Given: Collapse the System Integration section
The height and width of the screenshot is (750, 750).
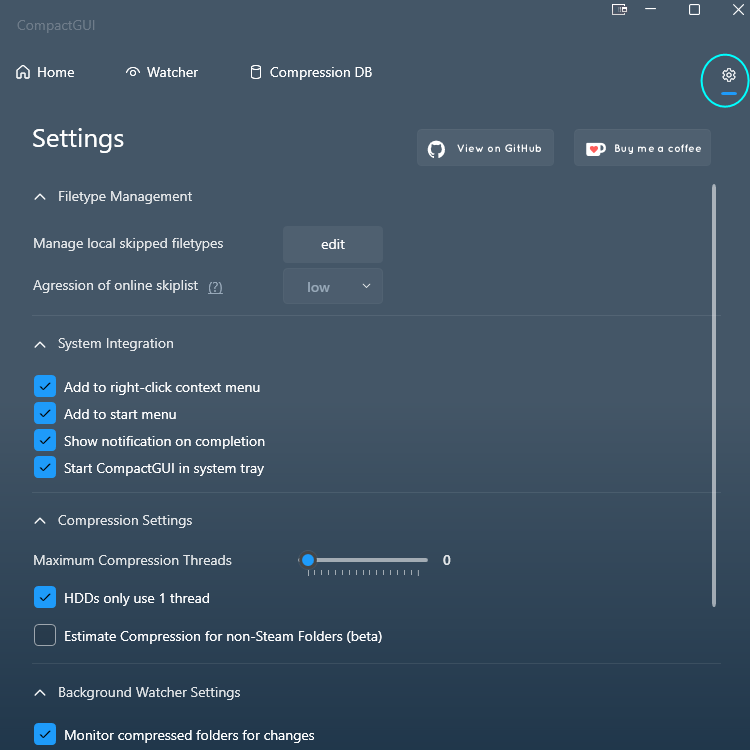Looking at the screenshot, I should click(x=40, y=344).
